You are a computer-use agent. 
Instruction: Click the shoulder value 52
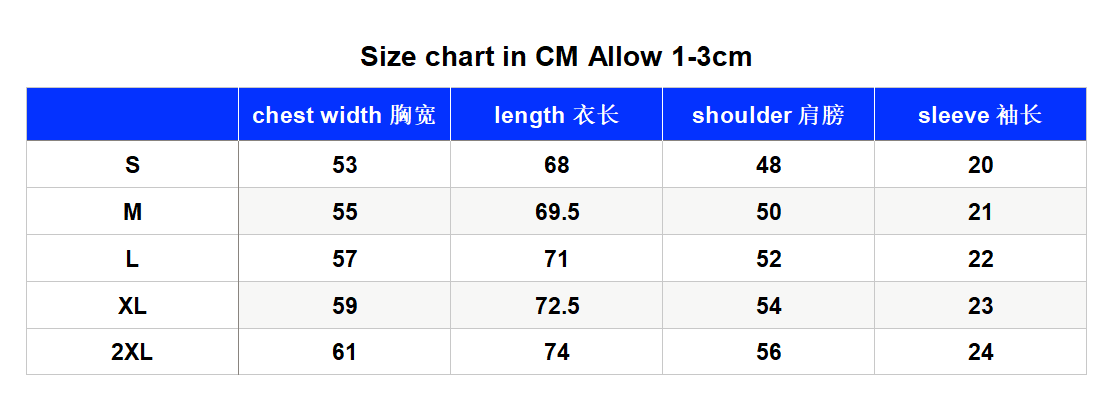pos(769,259)
